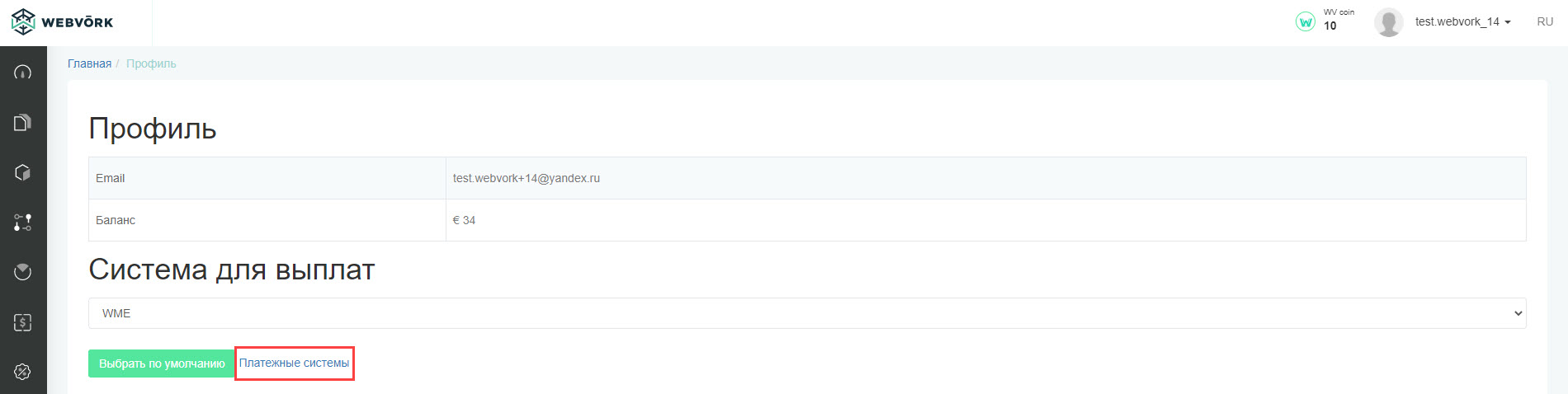
Task: Click the Профиль breadcrumb item
Action: (x=151, y=63)
